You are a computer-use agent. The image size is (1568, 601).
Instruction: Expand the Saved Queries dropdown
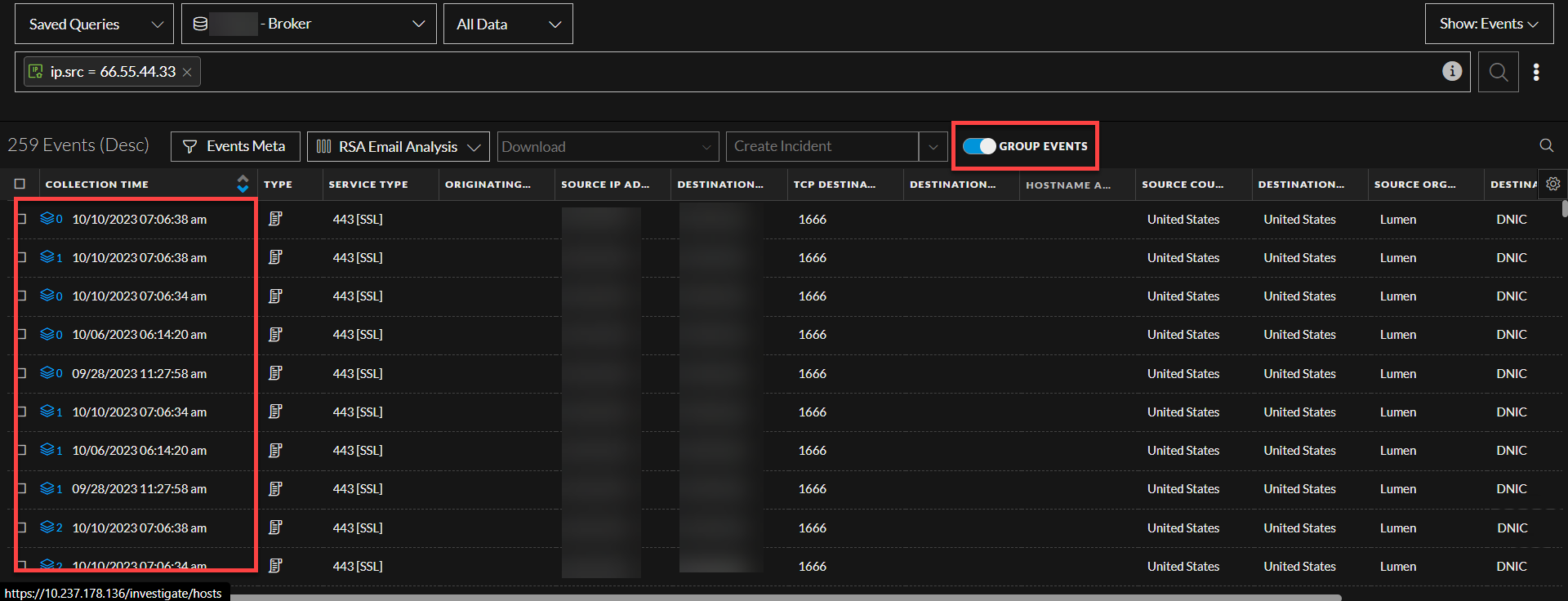(x=94, y=24)
